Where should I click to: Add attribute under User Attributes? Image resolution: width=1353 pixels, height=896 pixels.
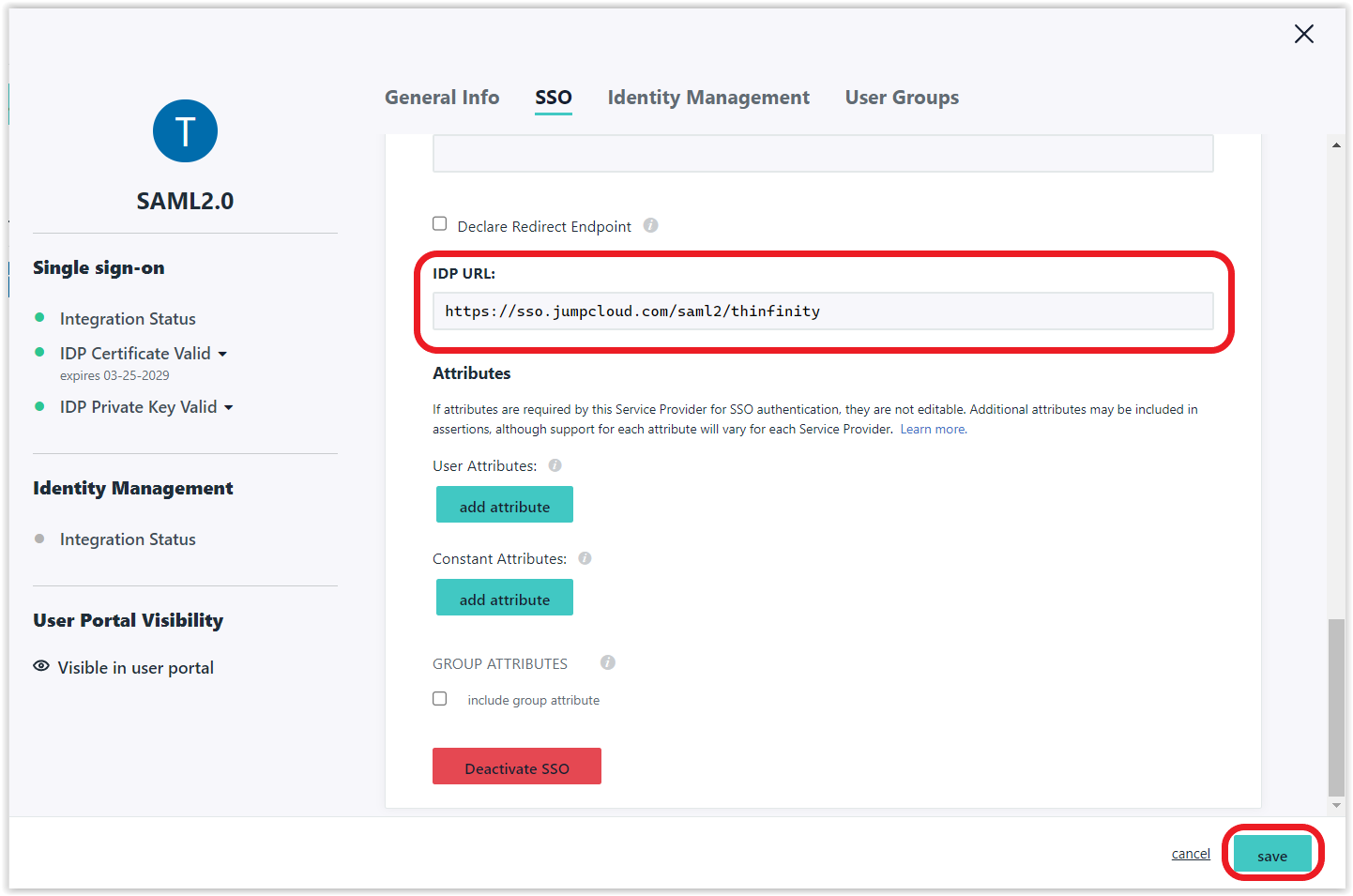[x=505, y=505]
